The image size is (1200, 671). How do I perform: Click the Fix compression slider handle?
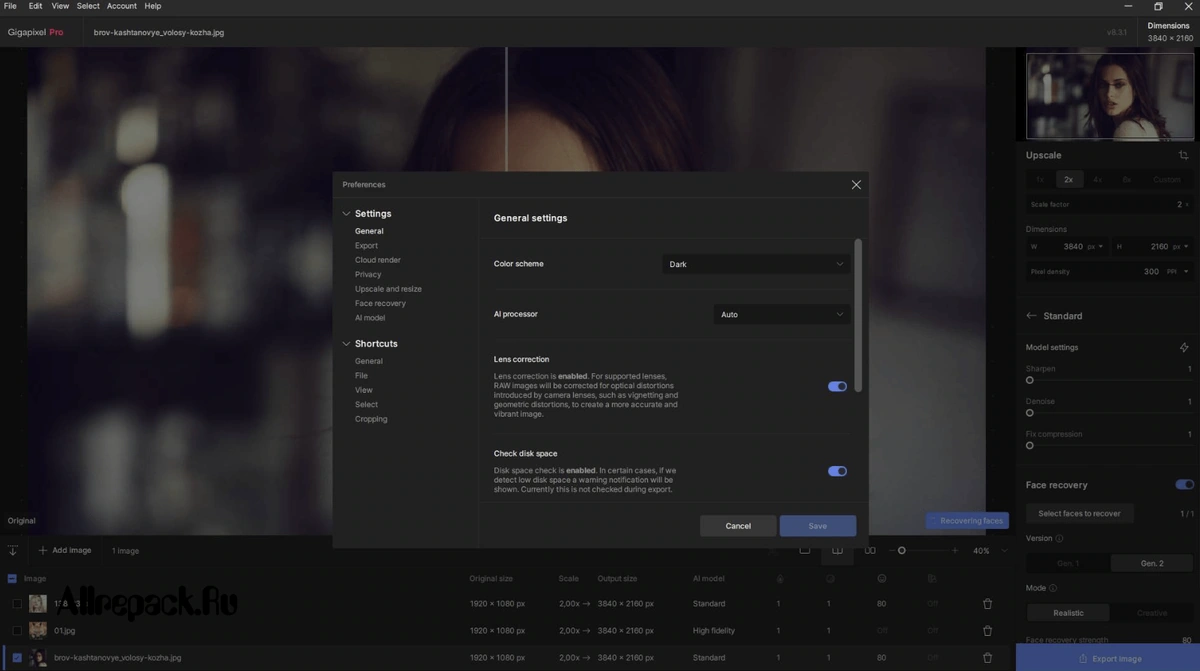(x=1030, y=446)
